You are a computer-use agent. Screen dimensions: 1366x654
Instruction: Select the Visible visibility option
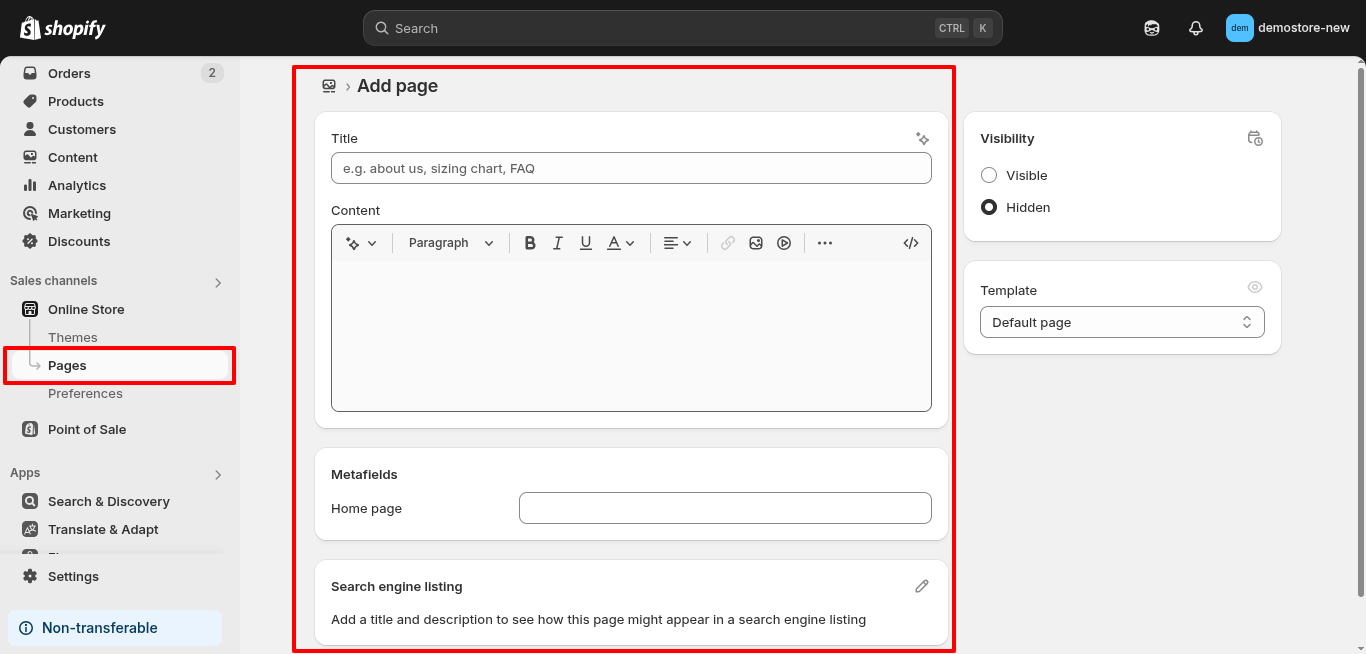pyautogui.click(x=989, y=175)
